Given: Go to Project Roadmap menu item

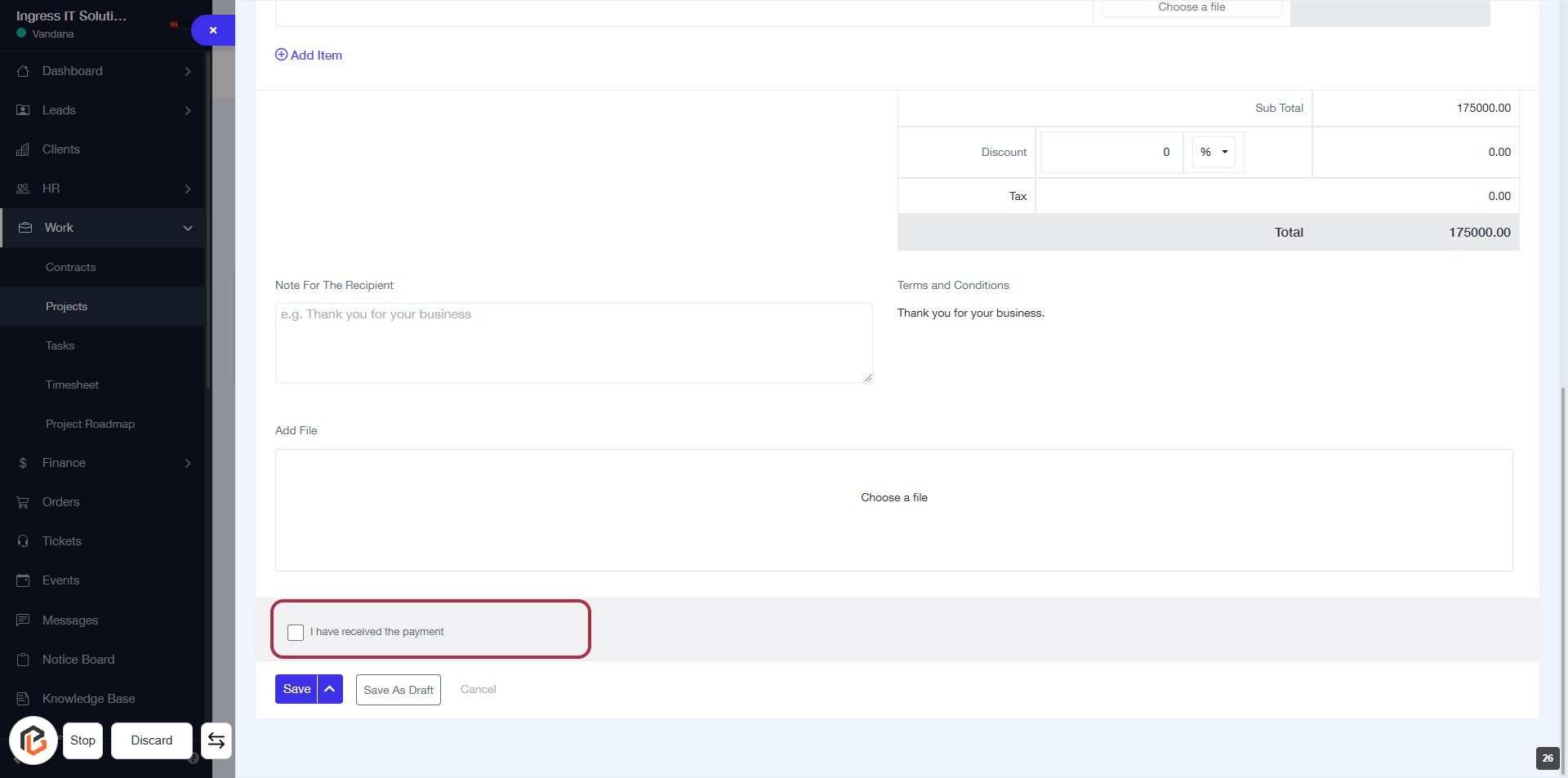Looking at the screenshot, I should [90, 424].
